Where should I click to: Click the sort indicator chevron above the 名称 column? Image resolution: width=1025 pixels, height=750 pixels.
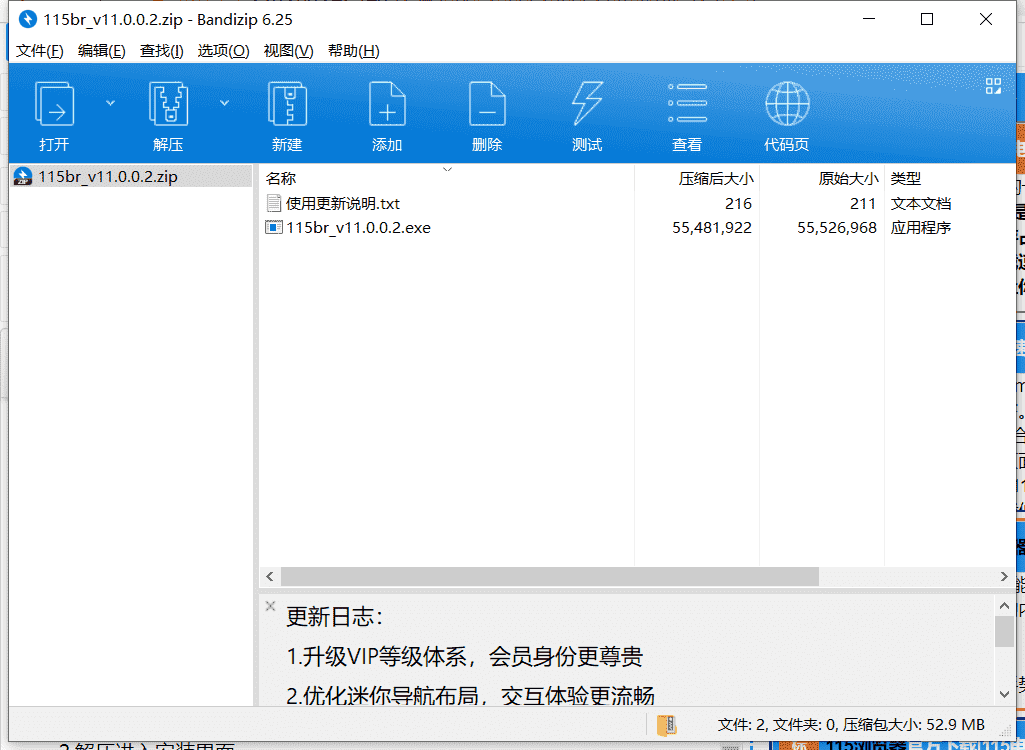coord(447,169)
